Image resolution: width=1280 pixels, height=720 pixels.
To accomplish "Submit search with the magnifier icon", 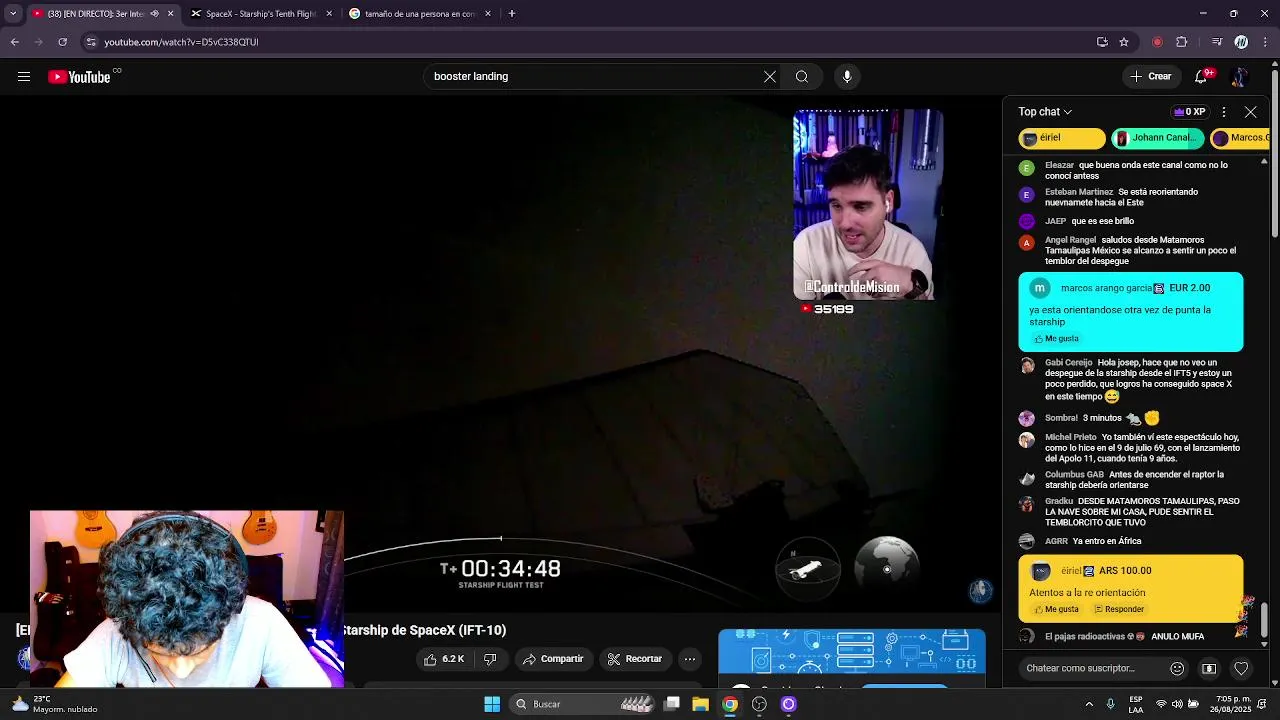I will [802, 77].
